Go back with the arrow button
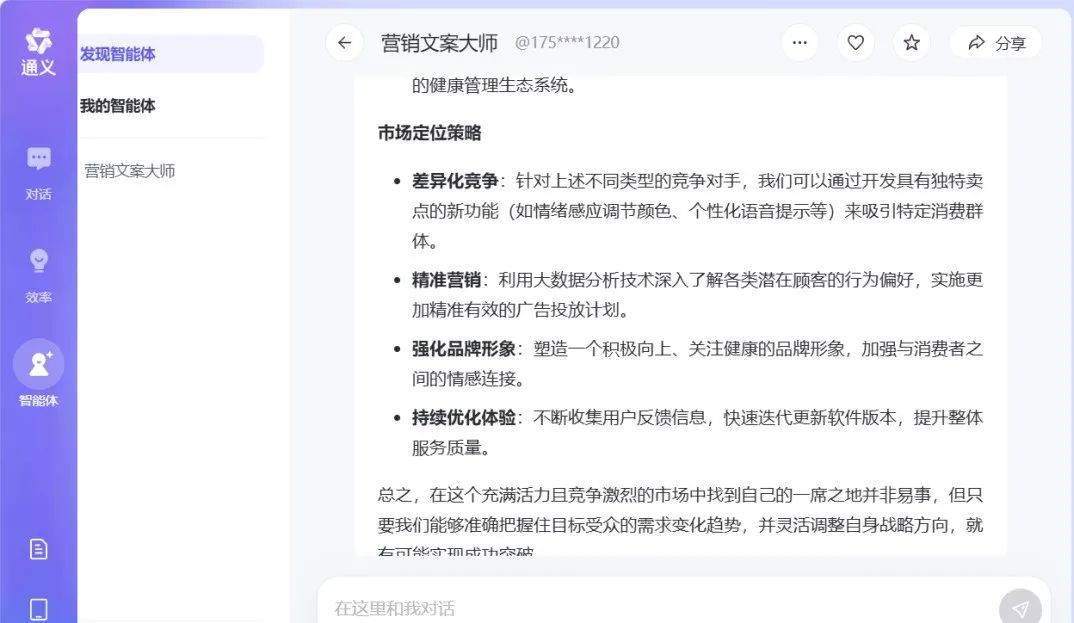Image resolution: width=1074 pixels, height=623 pixels. click(344, 42)
